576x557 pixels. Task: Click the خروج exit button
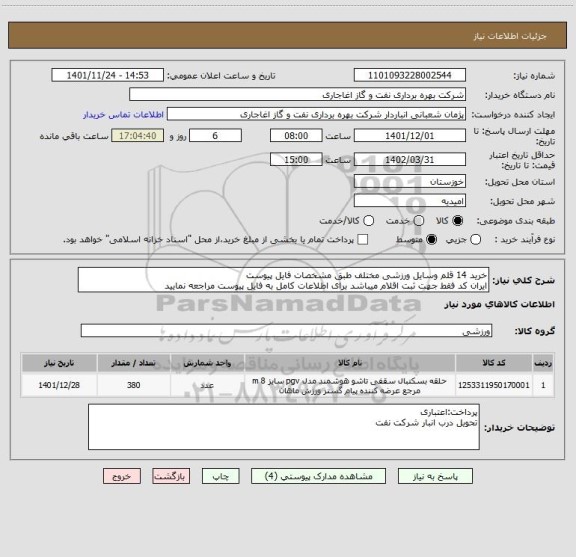122,476
